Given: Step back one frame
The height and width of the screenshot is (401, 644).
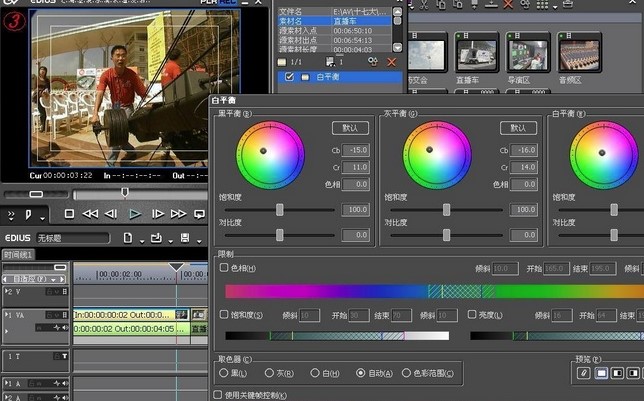Looking at the screenshot, I should click(112, 214).
